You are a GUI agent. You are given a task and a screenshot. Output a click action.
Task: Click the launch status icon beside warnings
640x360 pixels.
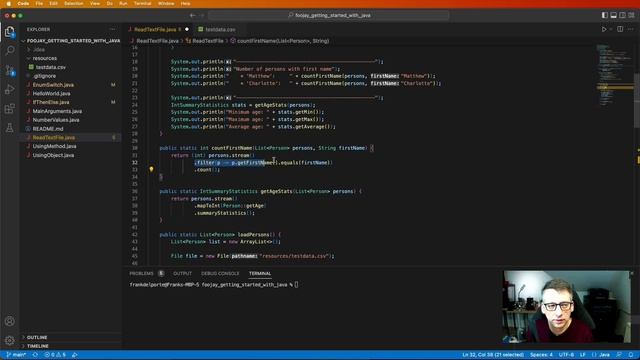coord(74,355)
